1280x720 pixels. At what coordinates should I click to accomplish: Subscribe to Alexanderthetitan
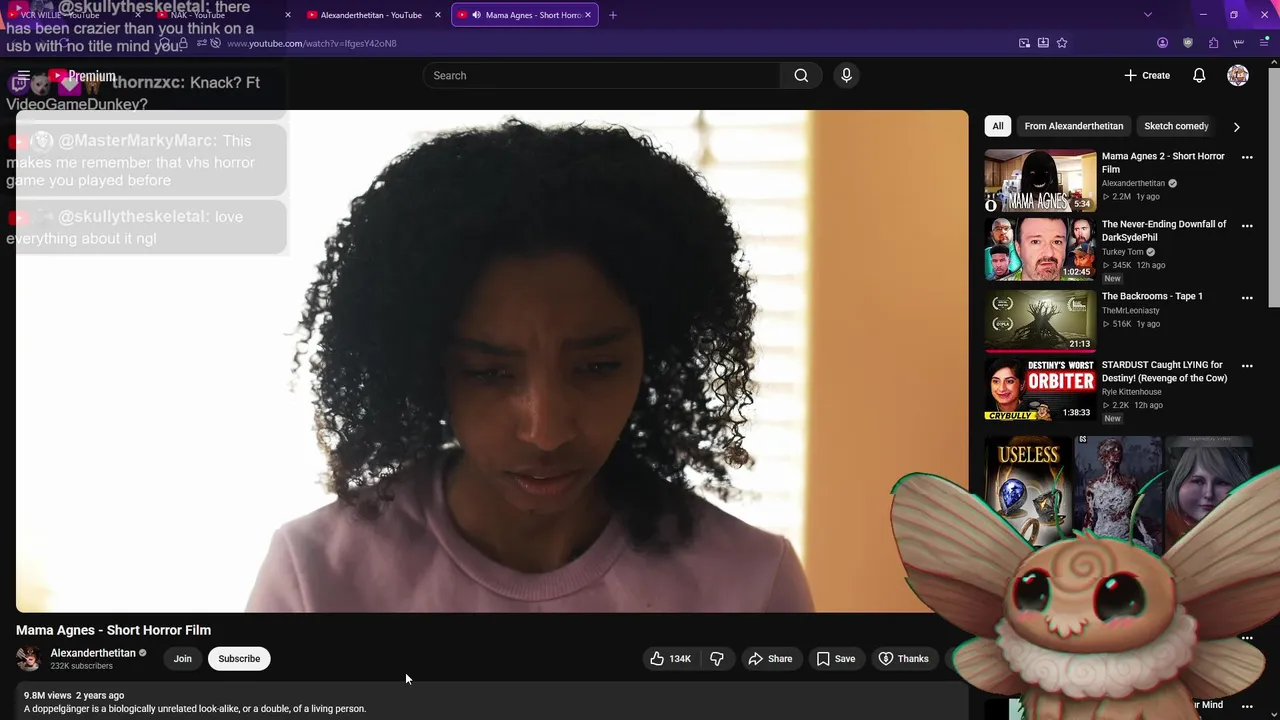click(239, 658)
